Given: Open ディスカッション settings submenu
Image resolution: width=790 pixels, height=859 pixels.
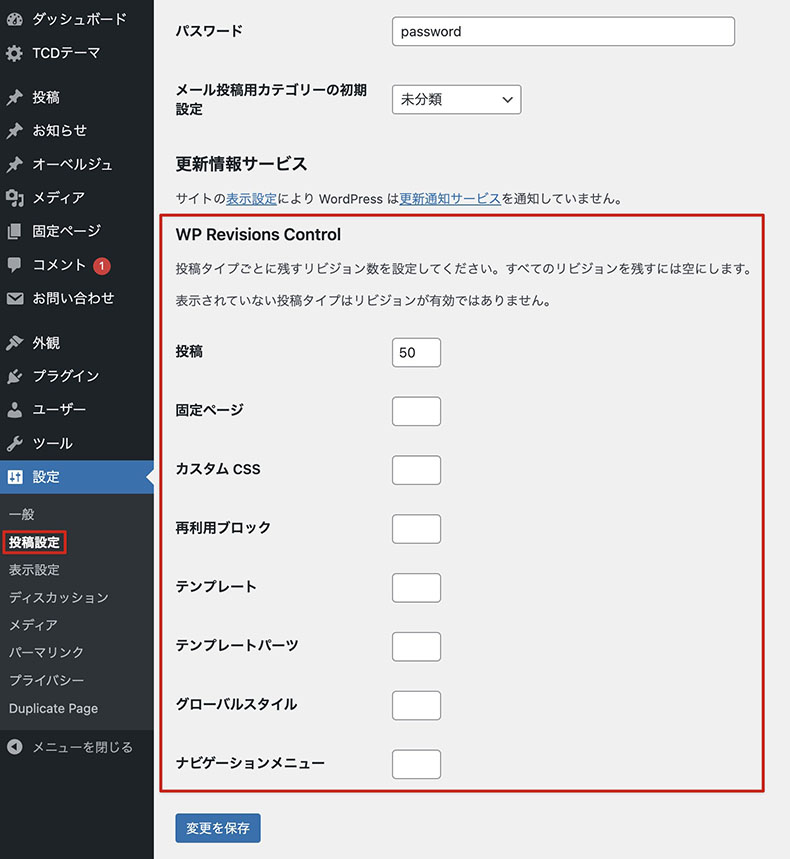Looking at the screenshot, I should pos(59,597).
